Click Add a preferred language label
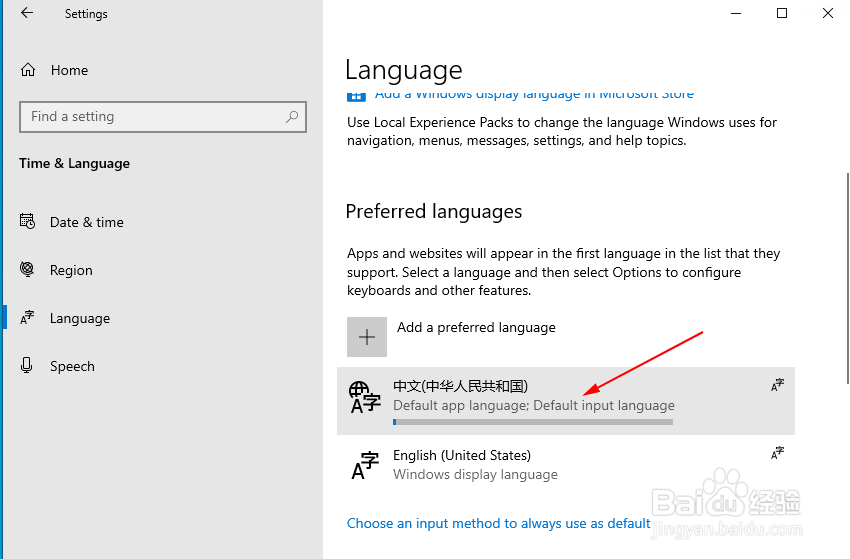The width and height of the screenshot is (850, 559). tap(476, 327)
